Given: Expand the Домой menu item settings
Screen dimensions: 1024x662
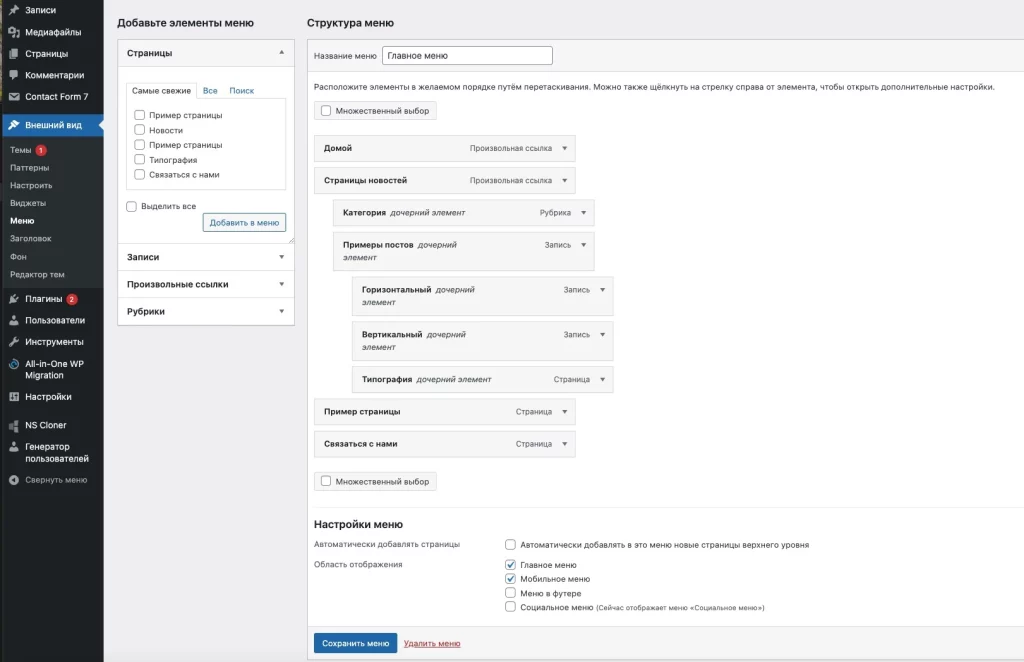Looking at the screenshot, I should point(564,148).
